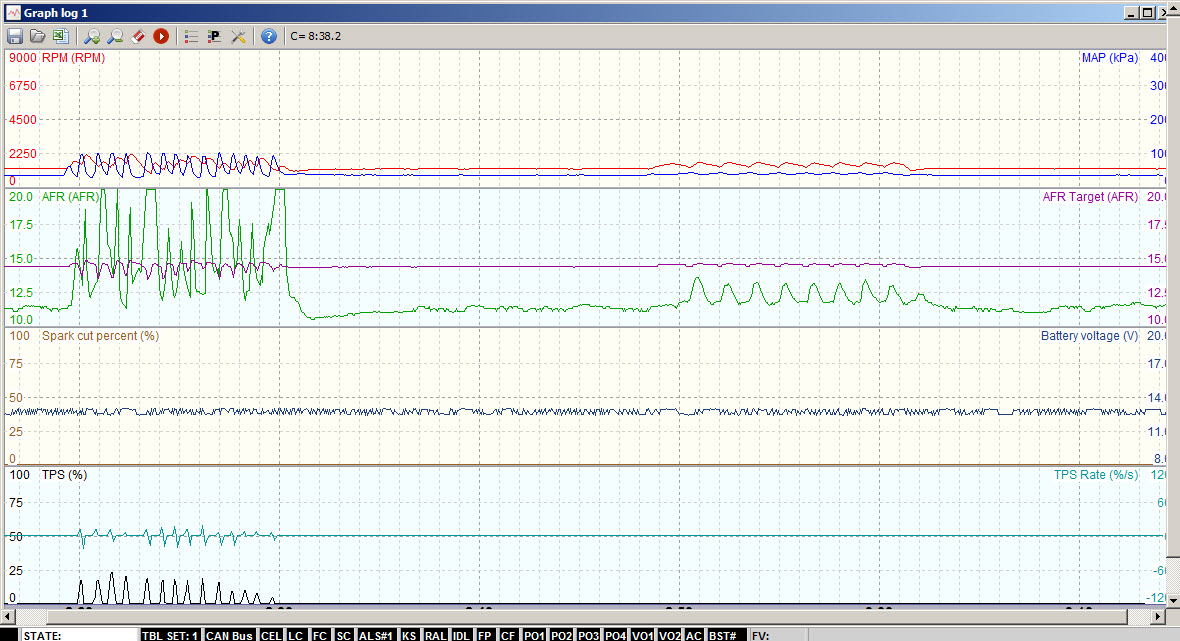Open a log file with folder icon
1180x641 pixels.
point(37,36)
